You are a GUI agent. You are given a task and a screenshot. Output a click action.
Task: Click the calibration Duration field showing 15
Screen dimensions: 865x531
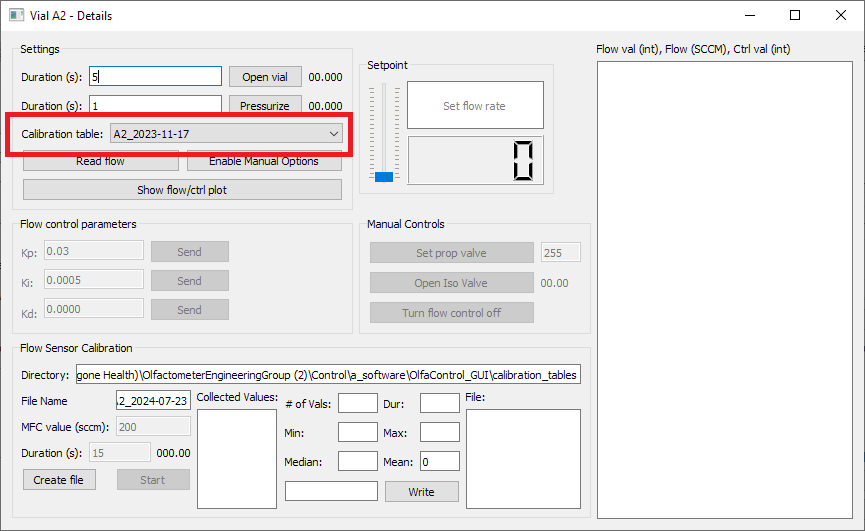point(120,453)
